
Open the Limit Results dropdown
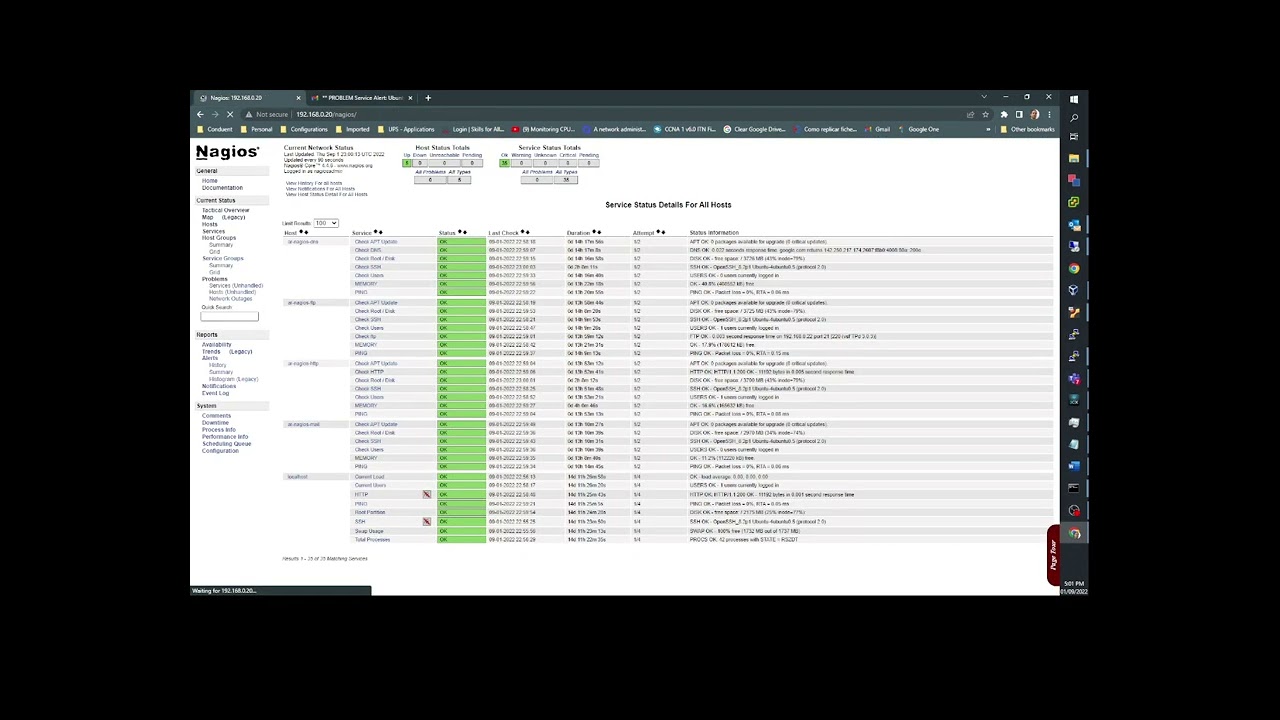[x=326, y=223]
